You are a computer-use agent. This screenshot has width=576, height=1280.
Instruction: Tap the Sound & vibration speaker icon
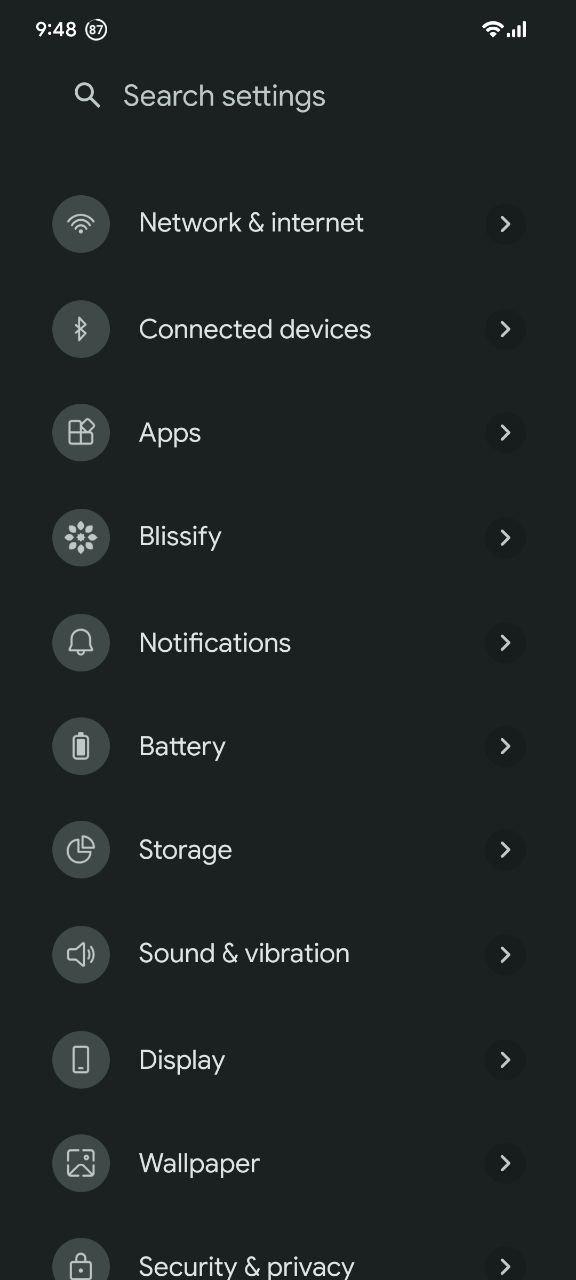point(81,955)
